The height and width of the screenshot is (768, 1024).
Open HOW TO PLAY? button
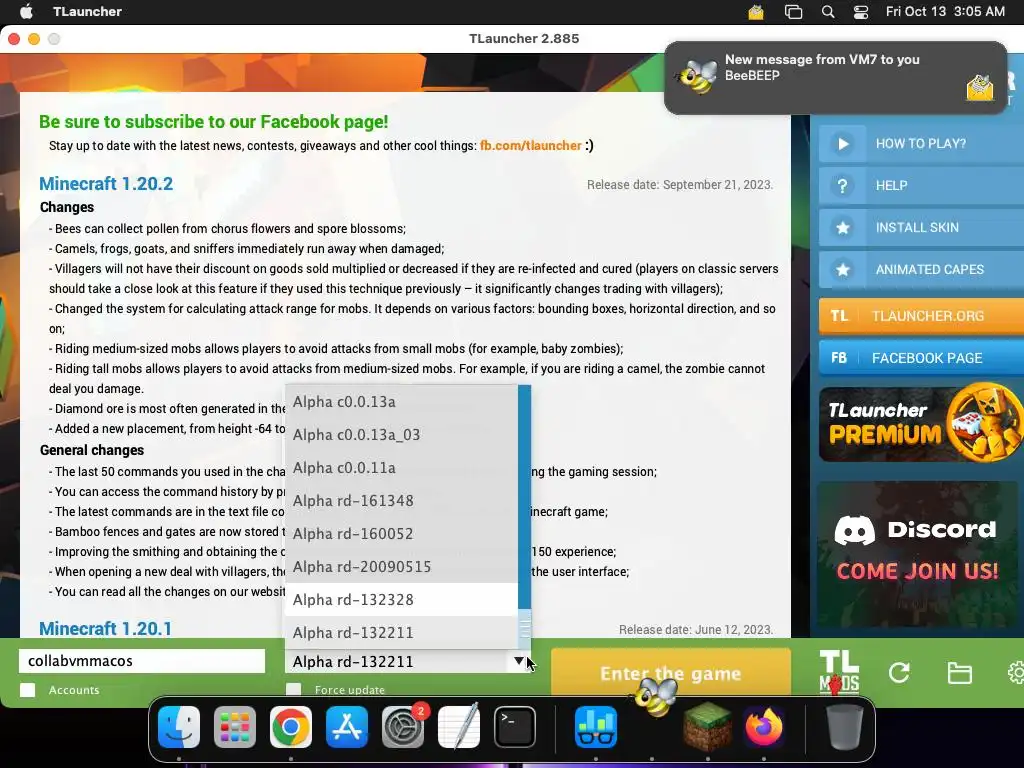pos(921,144)
